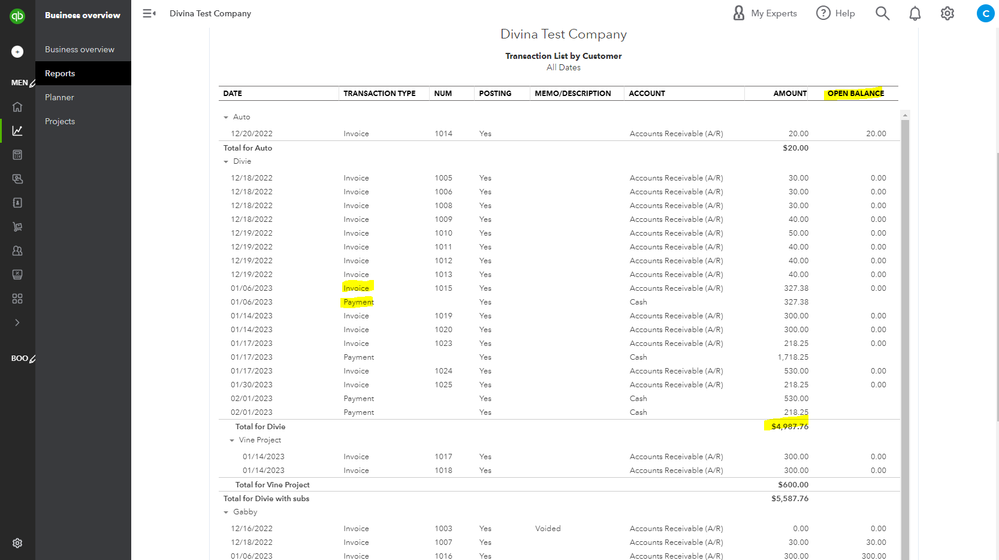Select the Business overview chart sidebar icon
This screenshot has width=999, height=560.
pyautogui.click(x=17, y=131)
